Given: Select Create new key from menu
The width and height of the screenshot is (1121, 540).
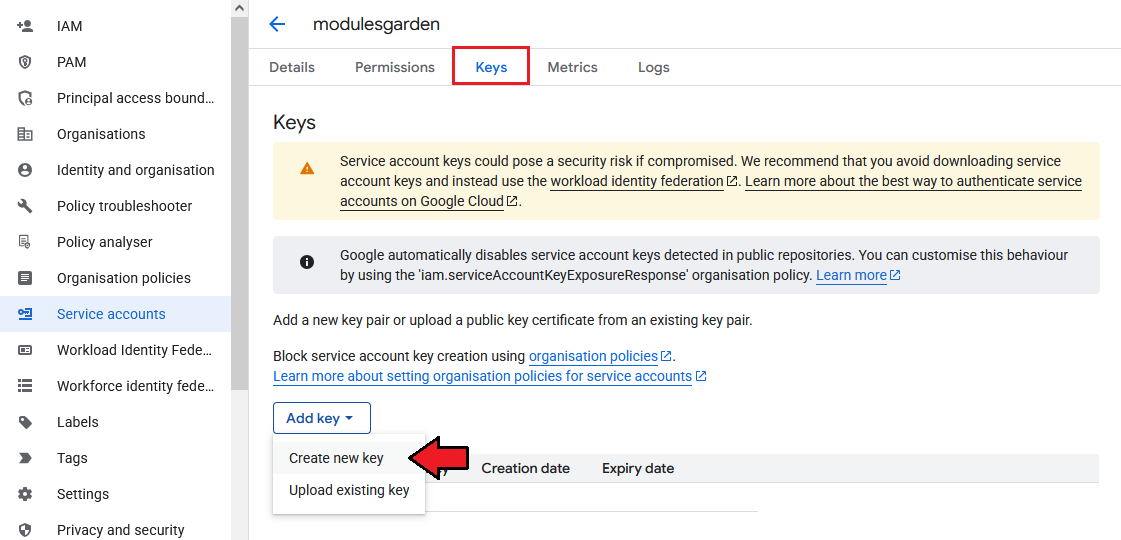Looking at the screenshot, I should [x=336, y=458].
